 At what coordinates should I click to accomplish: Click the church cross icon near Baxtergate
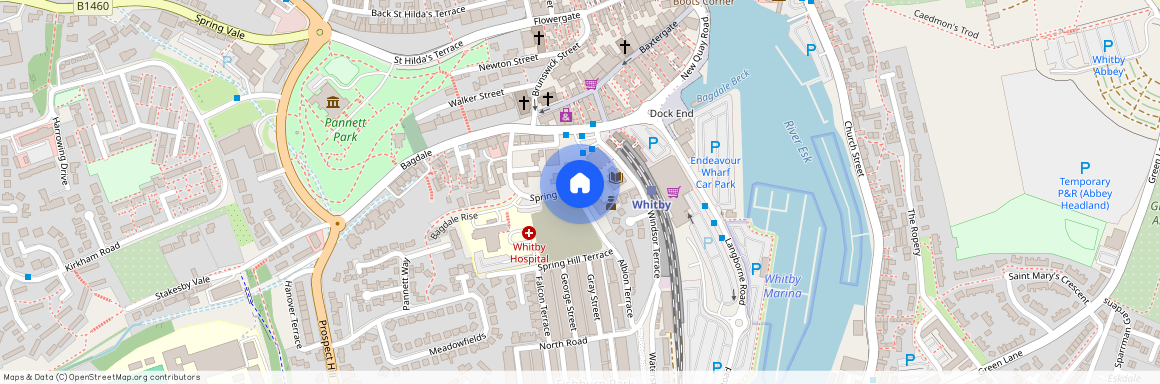[624, 47]
